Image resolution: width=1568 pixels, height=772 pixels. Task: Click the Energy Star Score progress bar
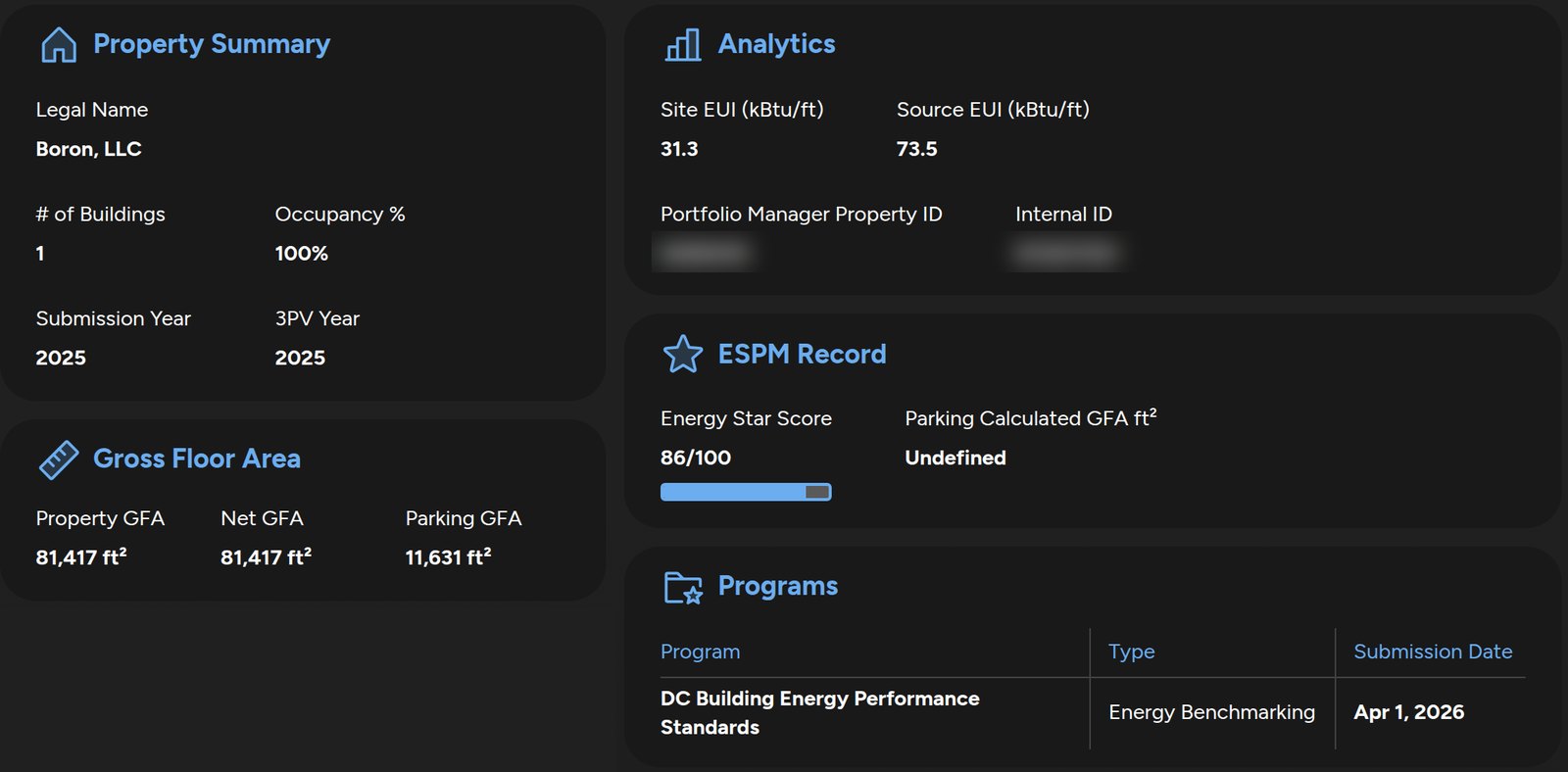[x=746, y=492]
